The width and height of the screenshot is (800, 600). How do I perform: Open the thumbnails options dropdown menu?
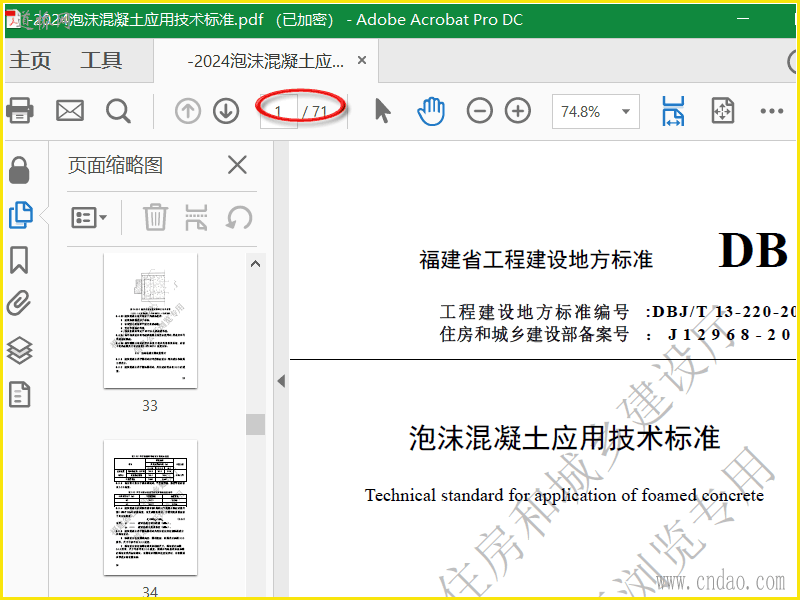(x=89, y=218)
